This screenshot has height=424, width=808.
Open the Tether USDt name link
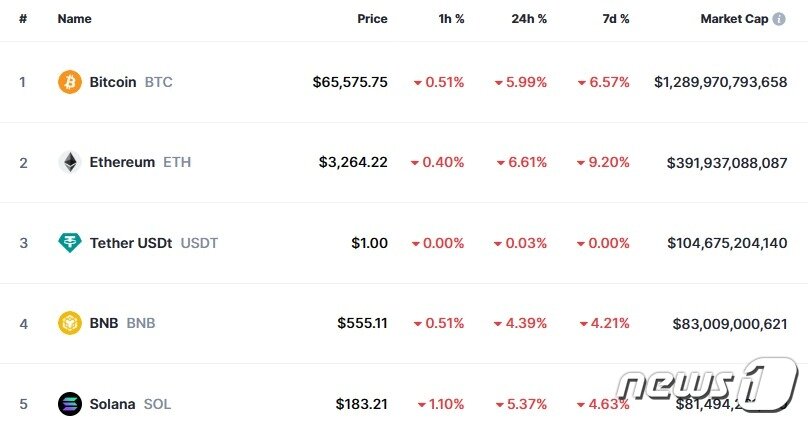tap(131, 243)
